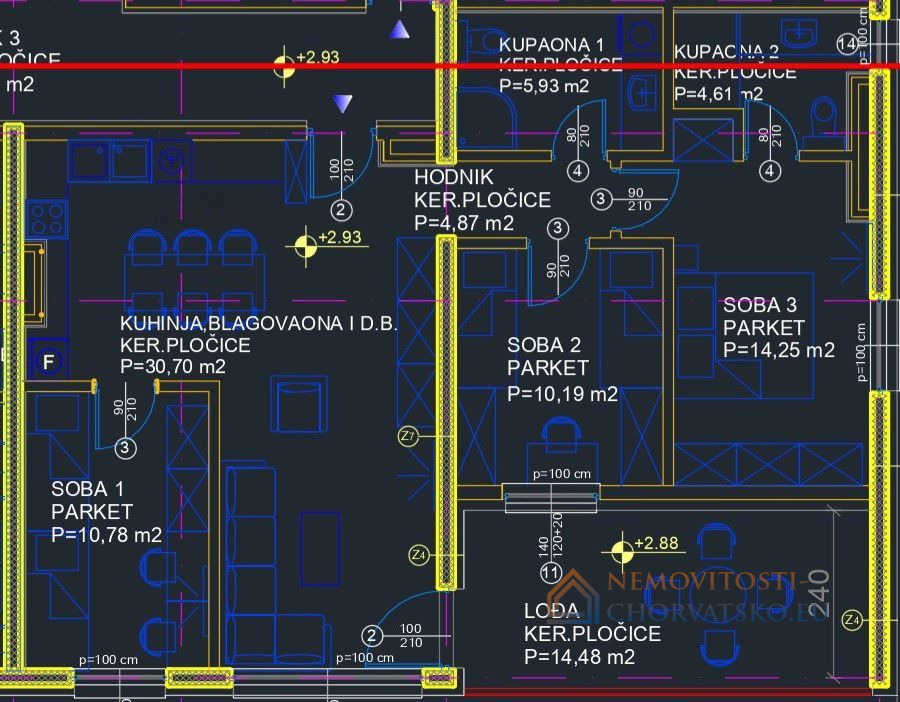Image resolution: width=900 pixels, height=702 pixels.
Task: Click the +2.88 elevation marker text
Action: tap(656, 543)
